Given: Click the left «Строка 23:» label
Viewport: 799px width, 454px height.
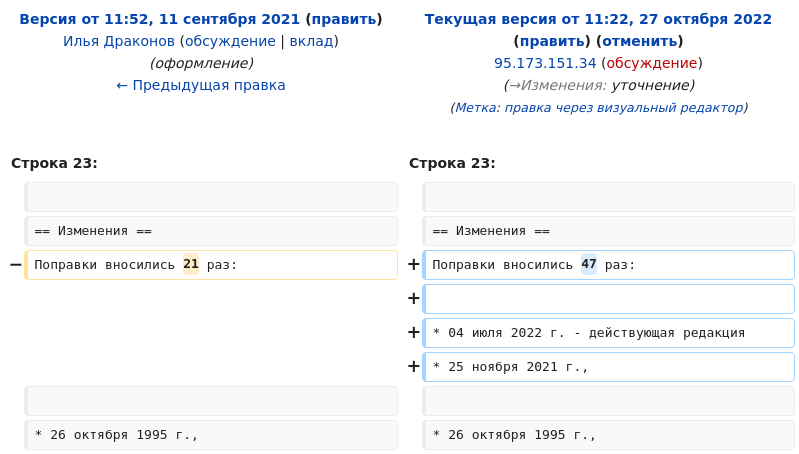Looking at the screenshot, I should pos(54,163).
